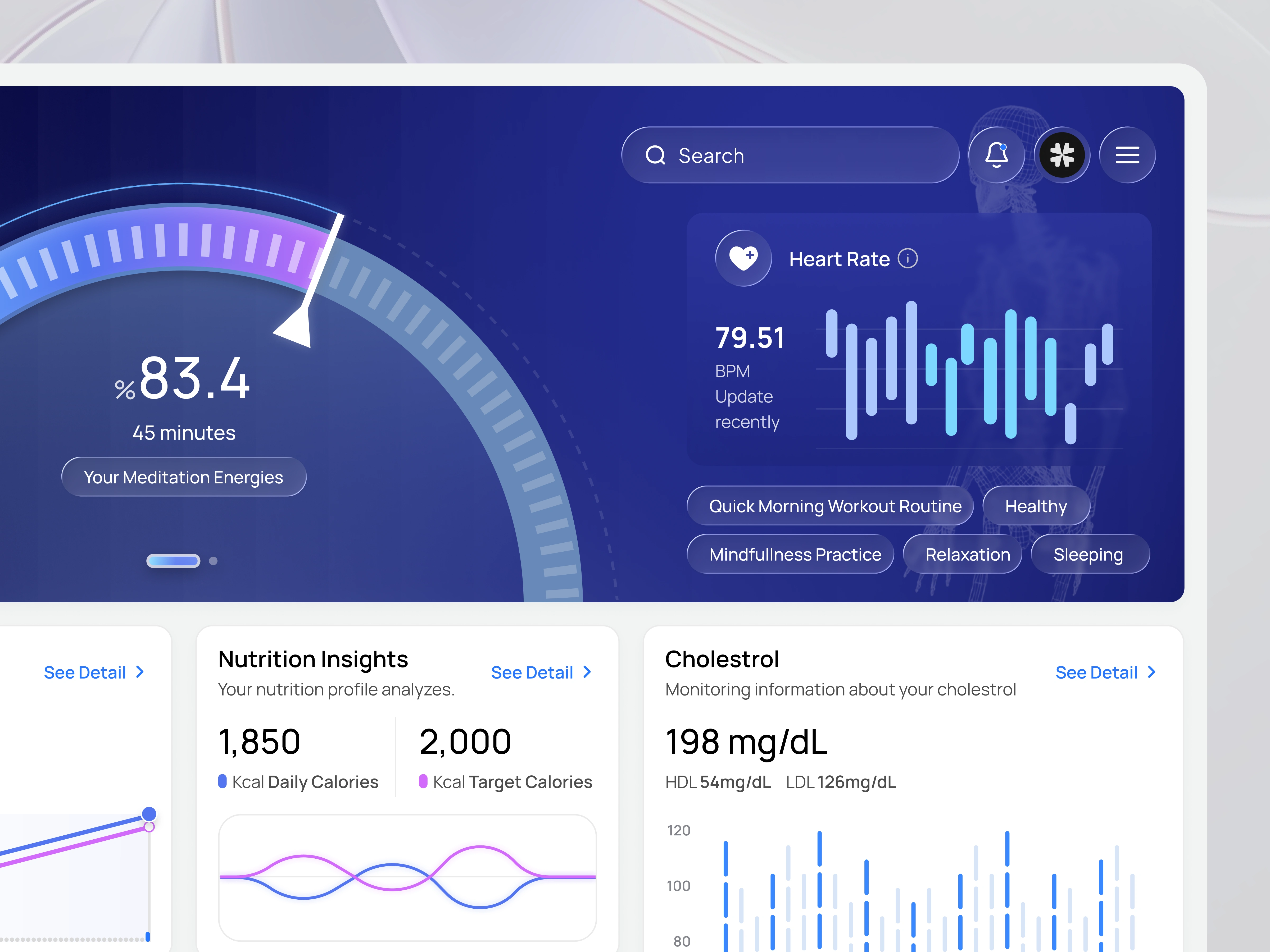This screenshot has height=952, width=1270.
Task: Click the magnifier icon in search bar
Action: (x=655, y=155)
